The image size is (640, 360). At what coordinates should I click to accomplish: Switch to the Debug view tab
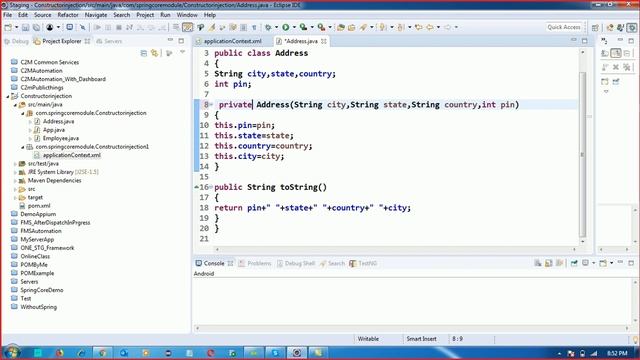(x=16, y=41)
